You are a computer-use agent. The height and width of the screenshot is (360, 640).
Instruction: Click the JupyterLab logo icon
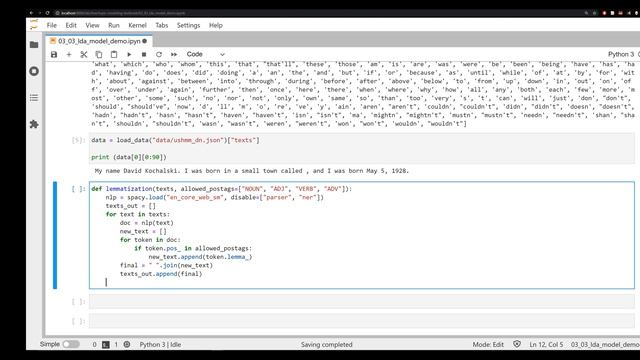point(34,24)
